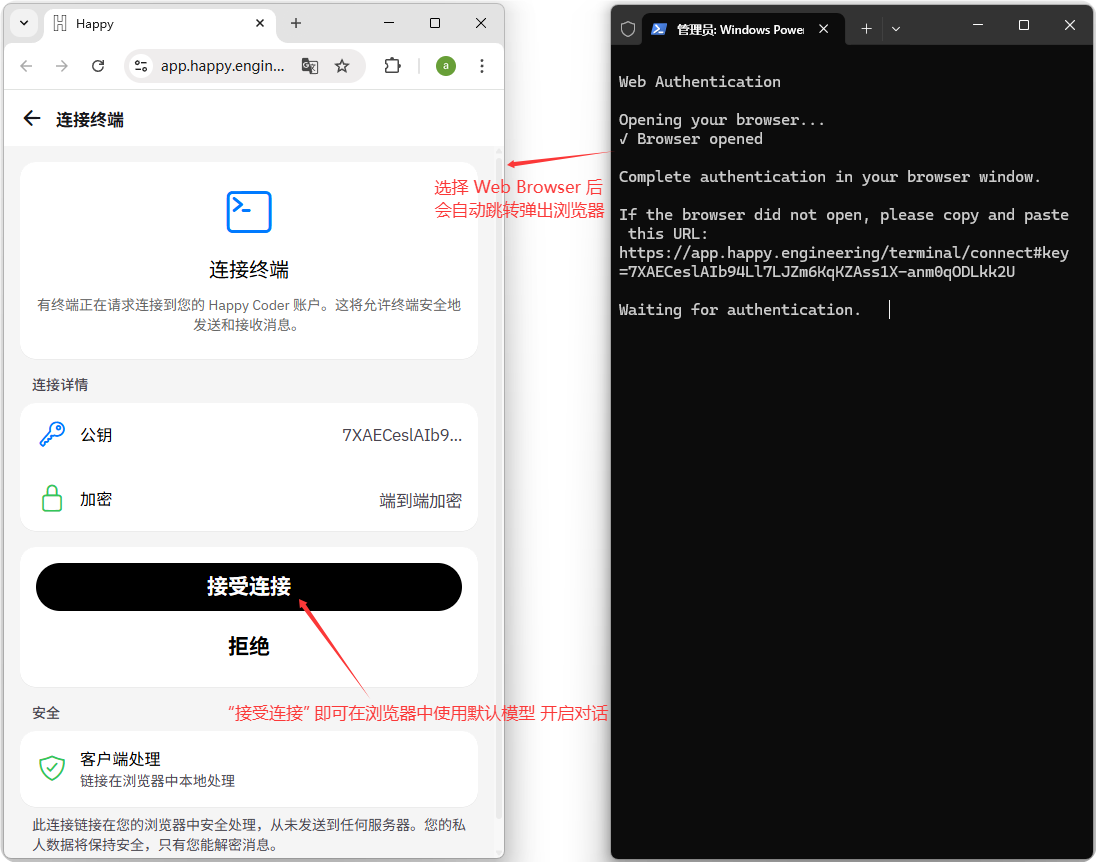Click the back arrow beside 连接终端
1096x862 pixels.
(x=32, y=119)
